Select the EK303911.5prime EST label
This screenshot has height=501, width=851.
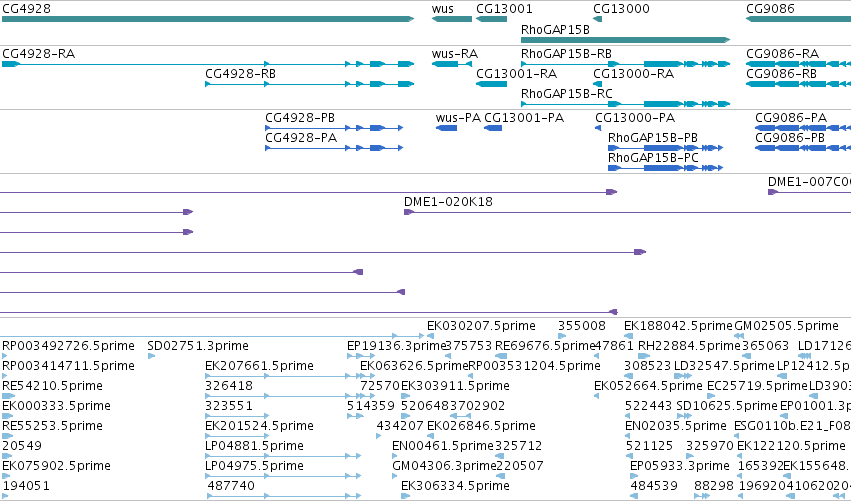click(x=455, y=386)
